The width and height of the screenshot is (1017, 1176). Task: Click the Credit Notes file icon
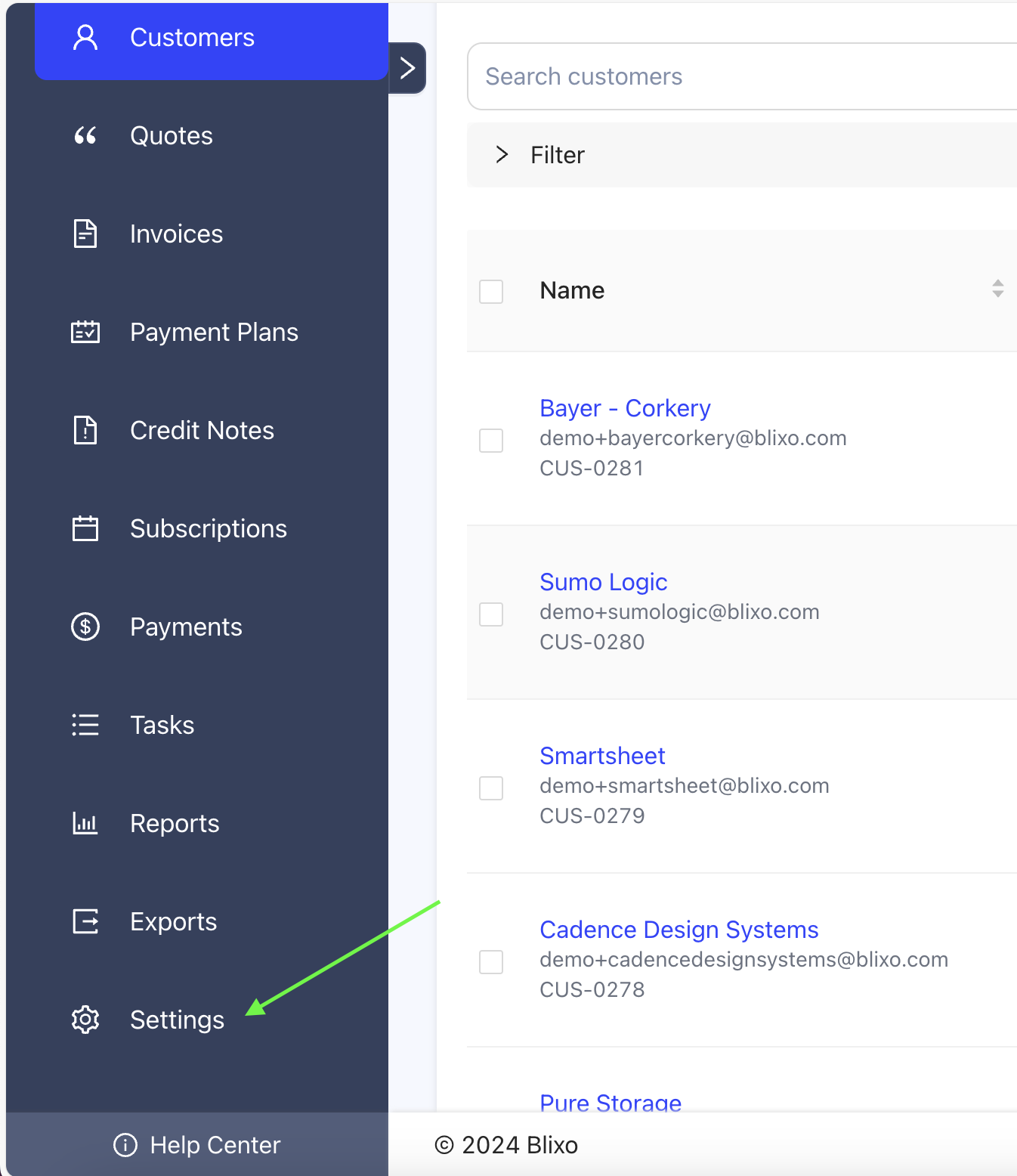85,431
